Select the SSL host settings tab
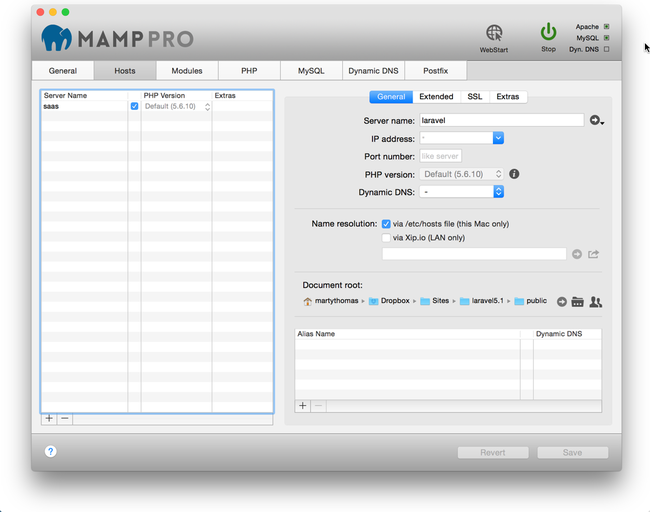 click(474, 97)
